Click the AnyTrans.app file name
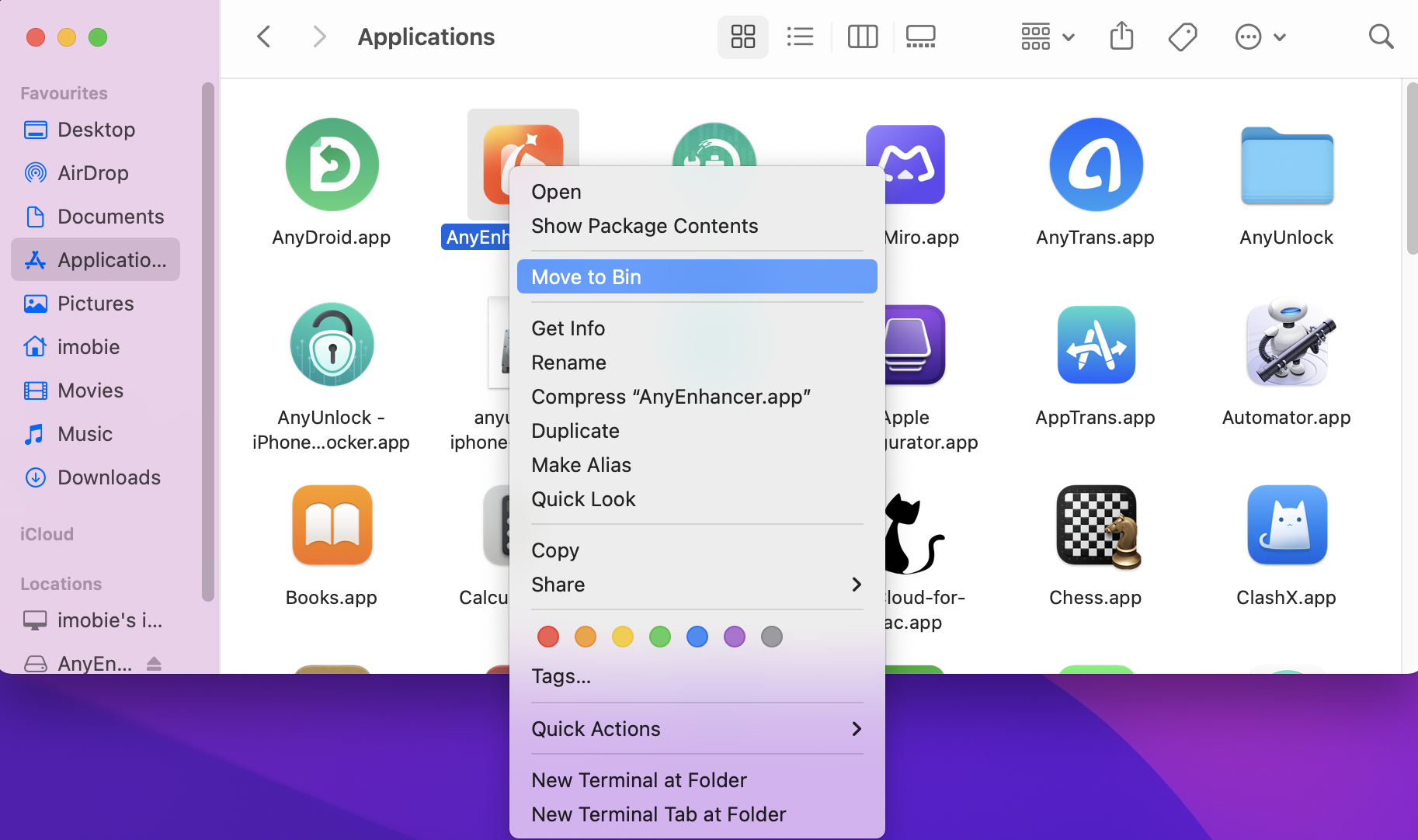The width and height of the screenshot is (1418, 840). (1096, 238)
